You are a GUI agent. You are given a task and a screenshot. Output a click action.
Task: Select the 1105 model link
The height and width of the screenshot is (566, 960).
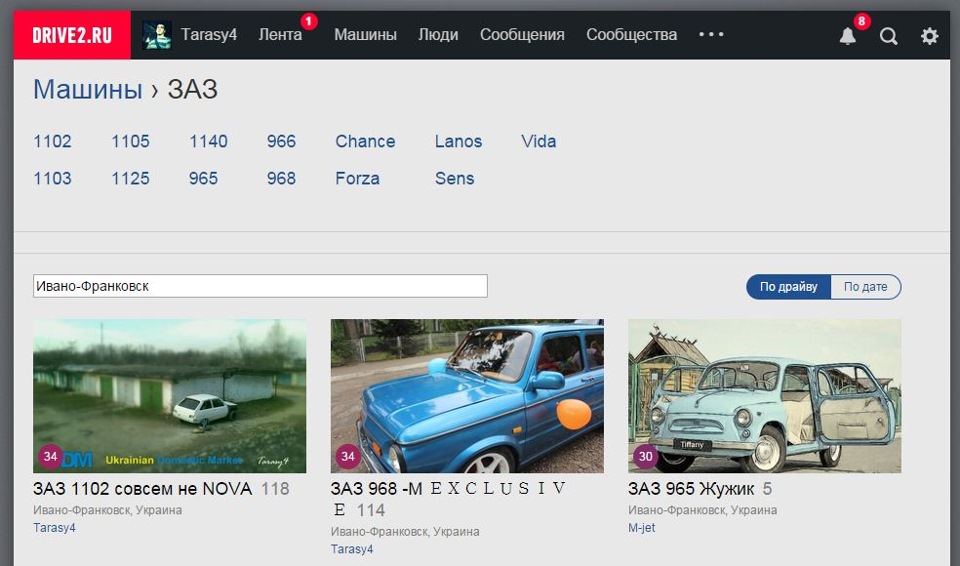[x=130, y=142]
